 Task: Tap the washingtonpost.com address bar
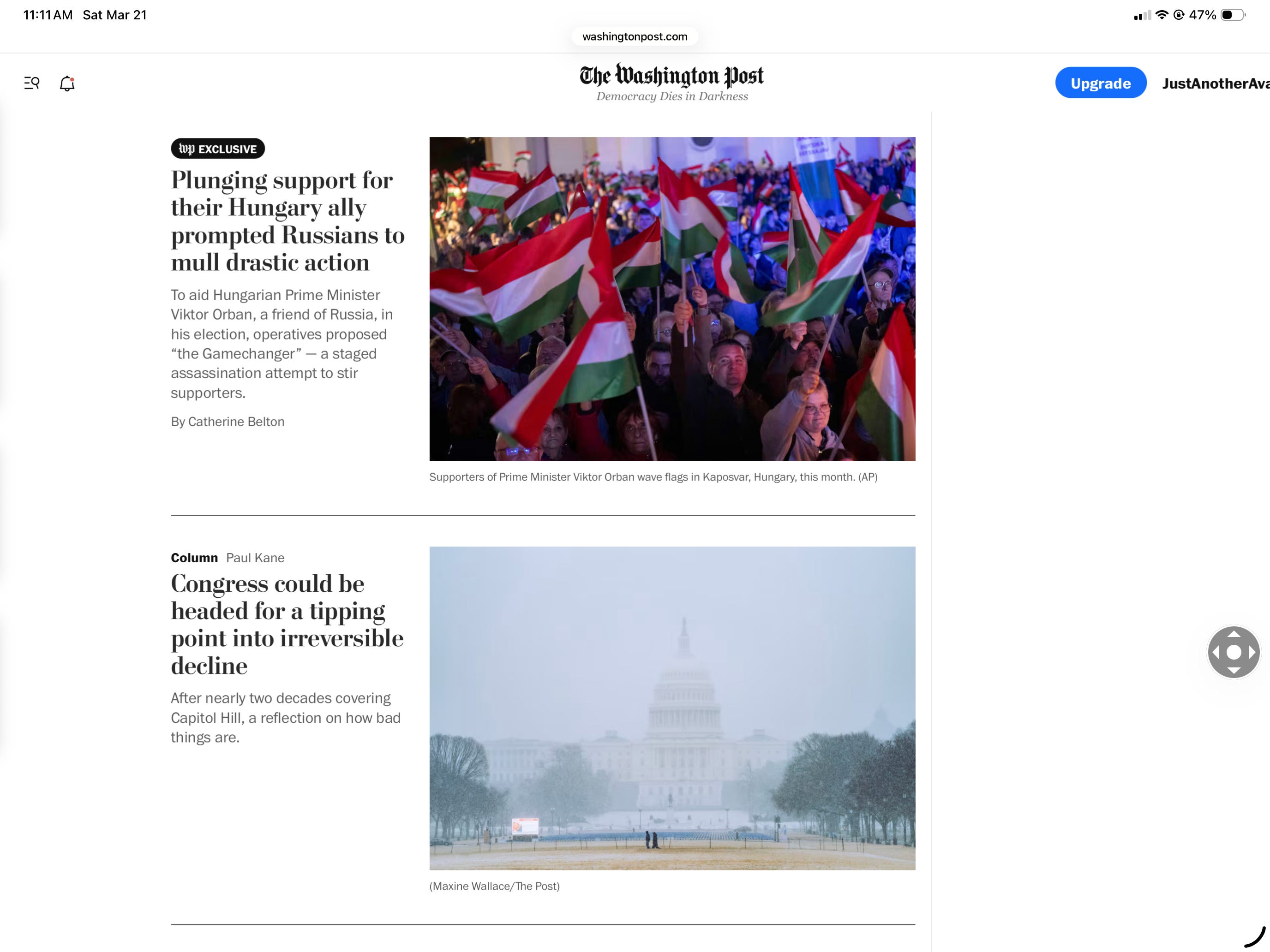click(x=635, y=37)
